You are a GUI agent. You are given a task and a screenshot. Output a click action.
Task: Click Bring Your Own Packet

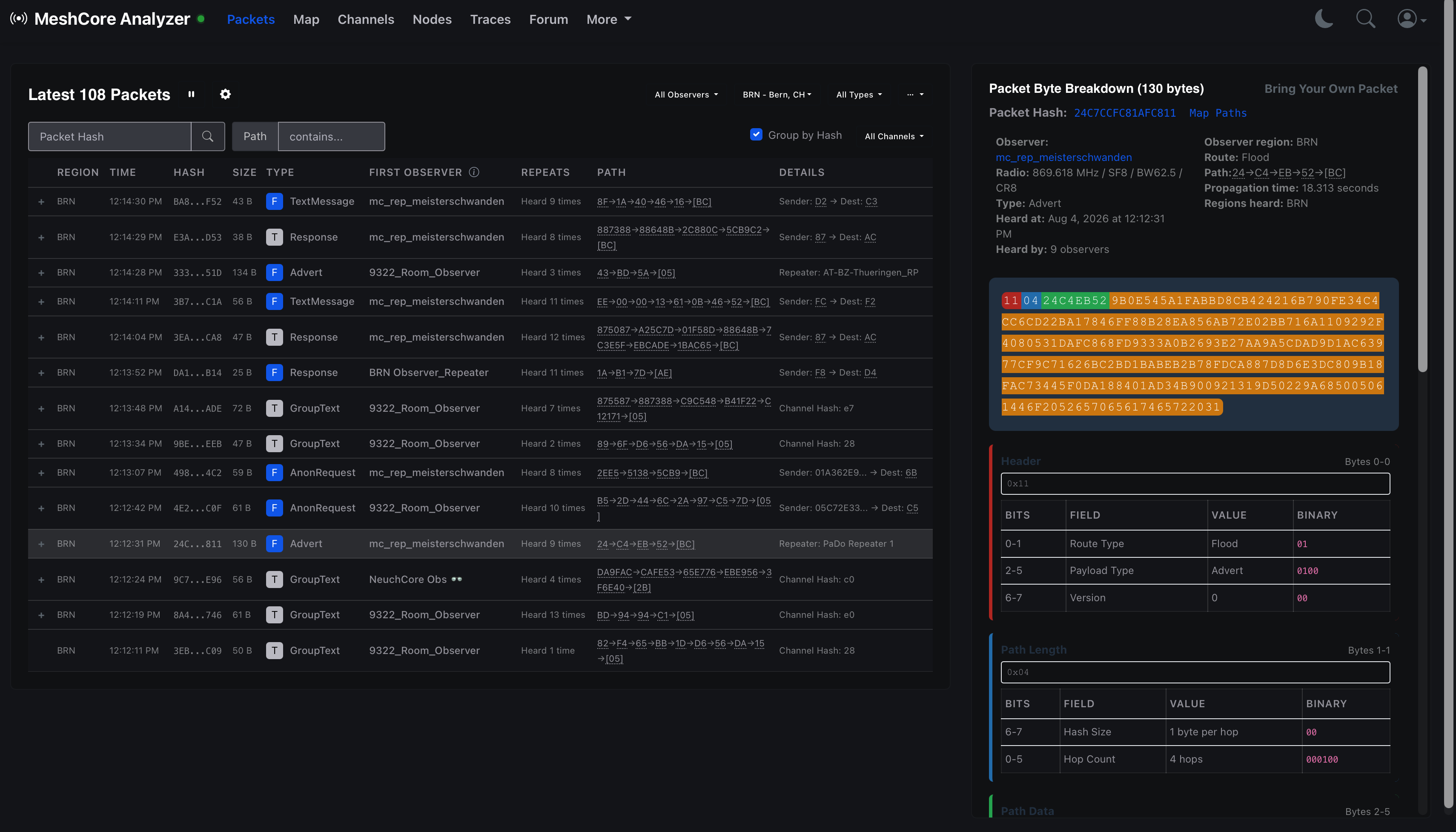[x=1331, y=89]
